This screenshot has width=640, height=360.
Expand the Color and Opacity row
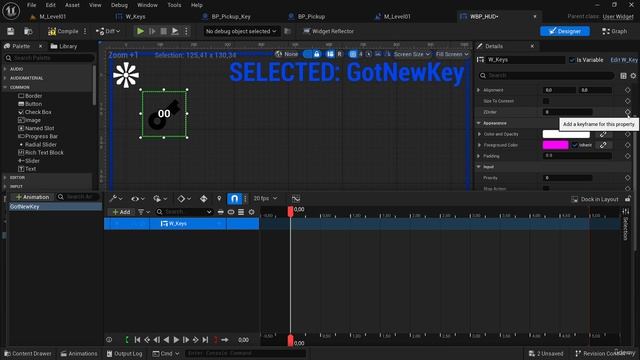(x=479, y=134)
